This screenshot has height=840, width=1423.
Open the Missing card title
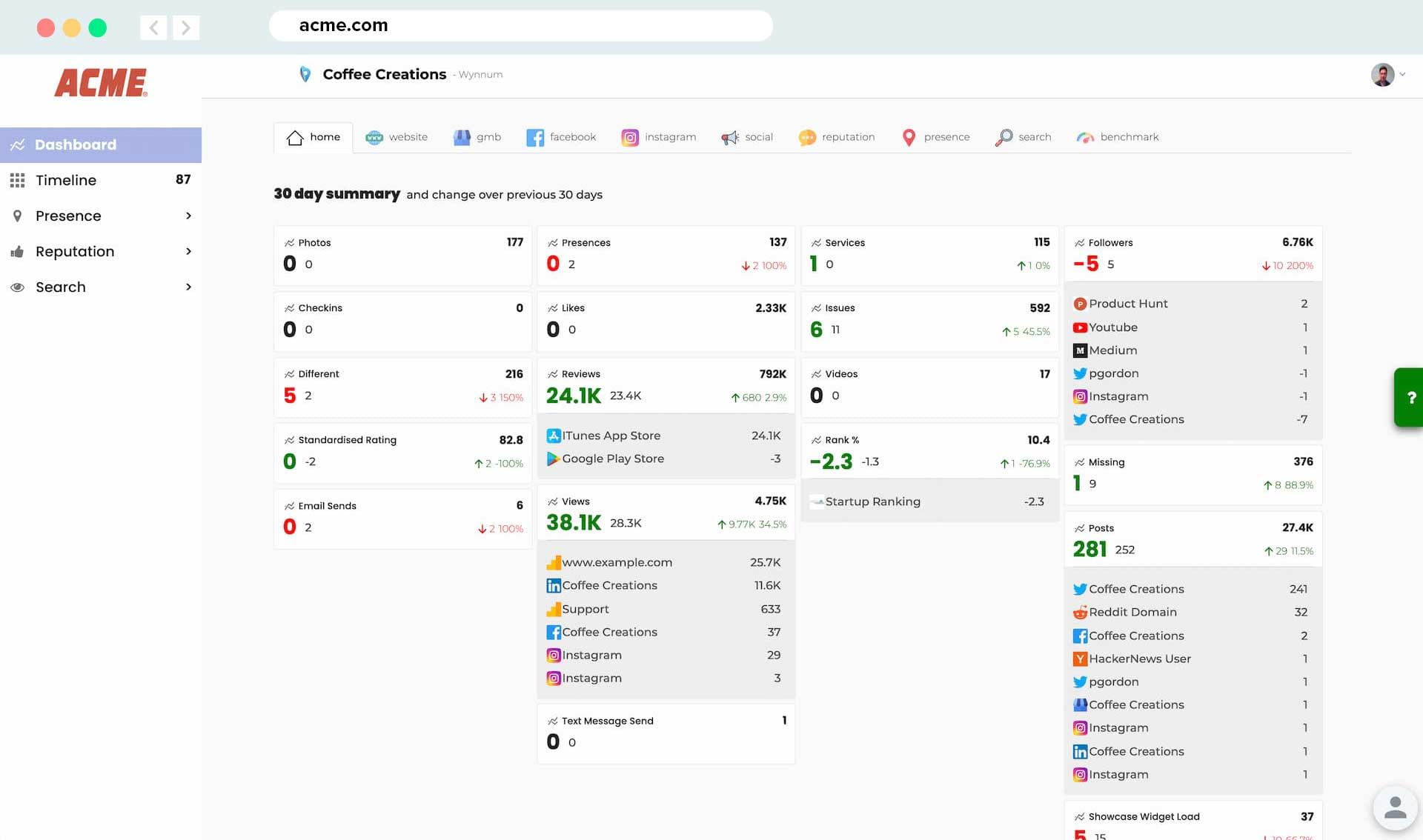(1107, 462)
